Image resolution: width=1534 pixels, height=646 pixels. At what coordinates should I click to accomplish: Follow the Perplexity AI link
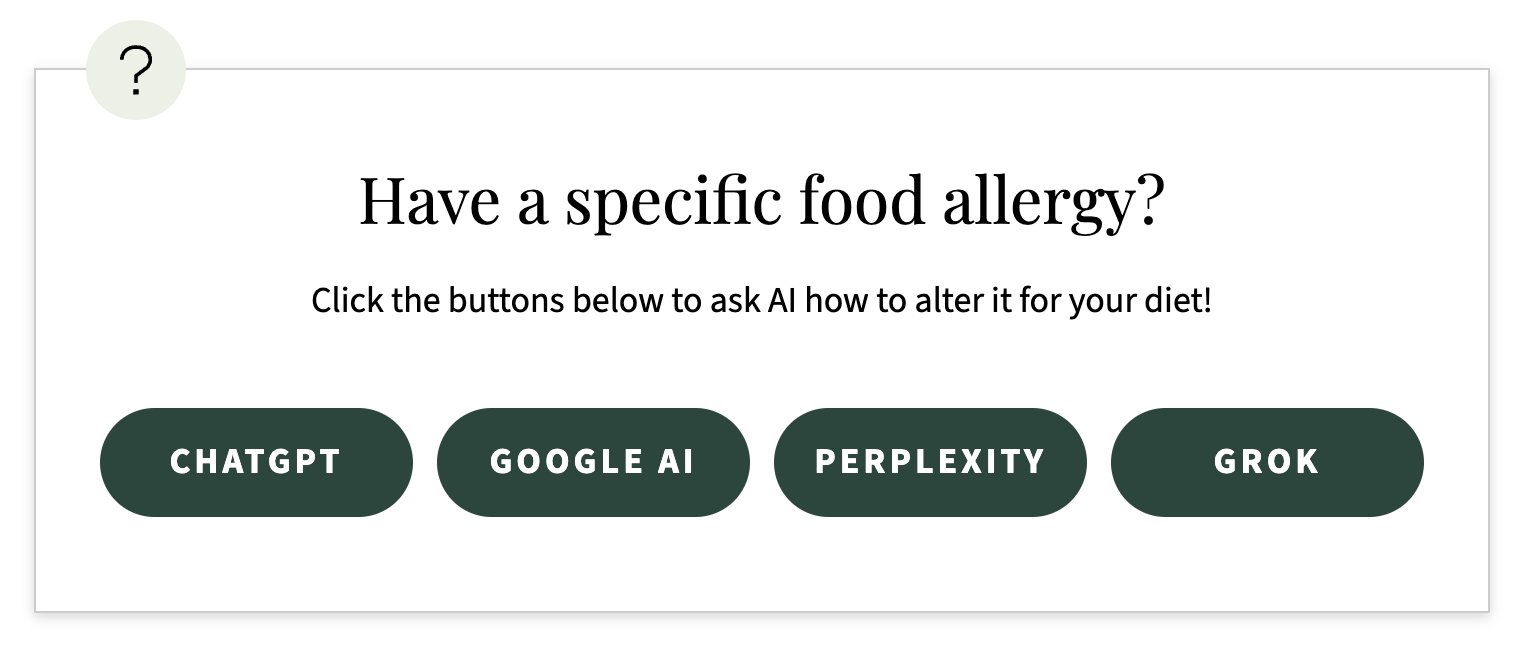click(930, 462)
